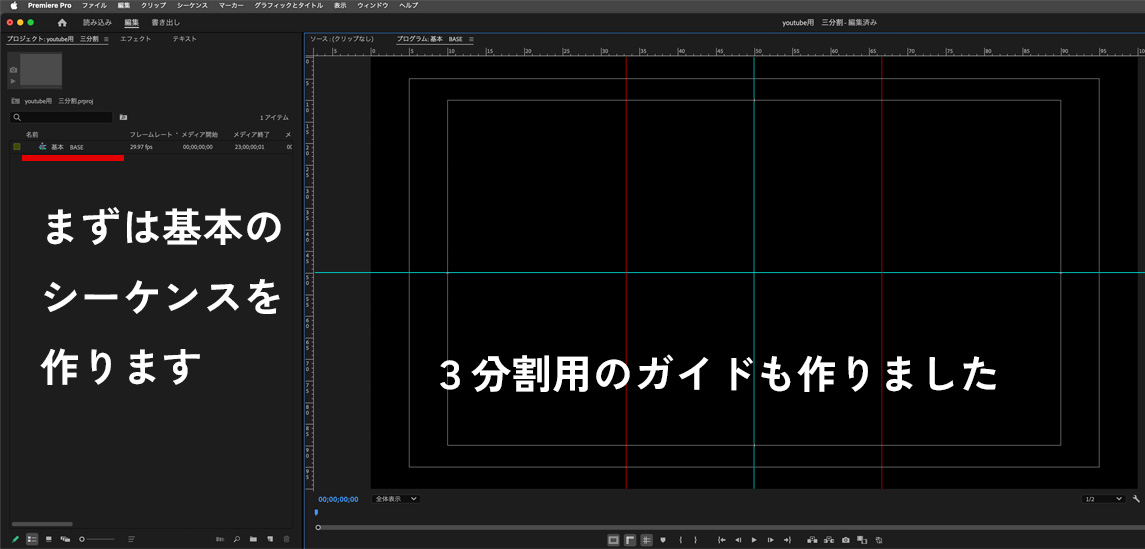
Task: Open the マーカー menu
Action: [x=231, y=5]
